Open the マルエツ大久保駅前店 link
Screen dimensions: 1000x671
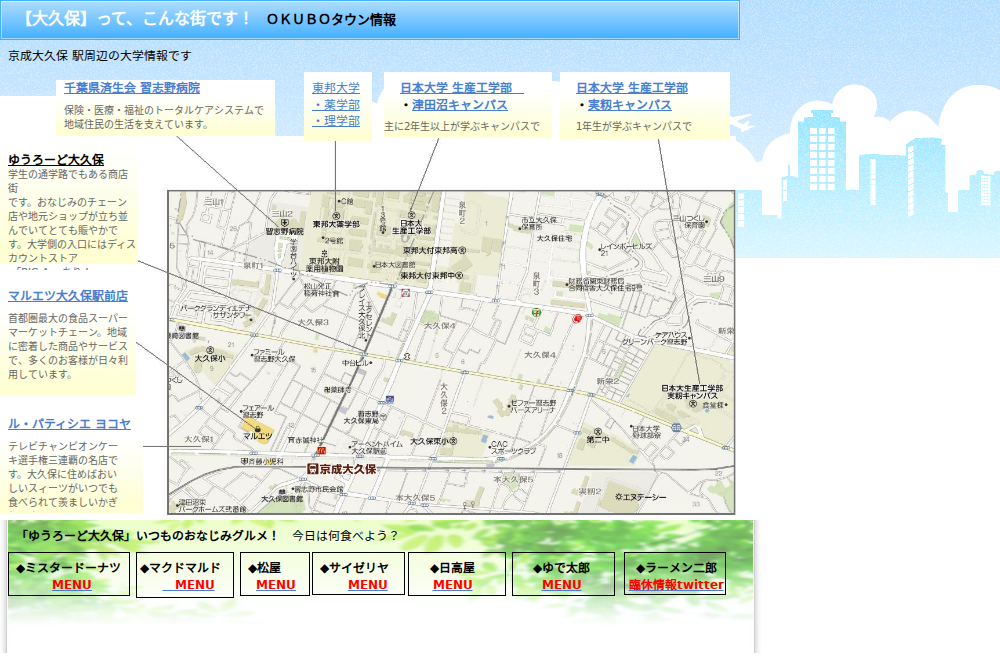(x=68, y=296)
